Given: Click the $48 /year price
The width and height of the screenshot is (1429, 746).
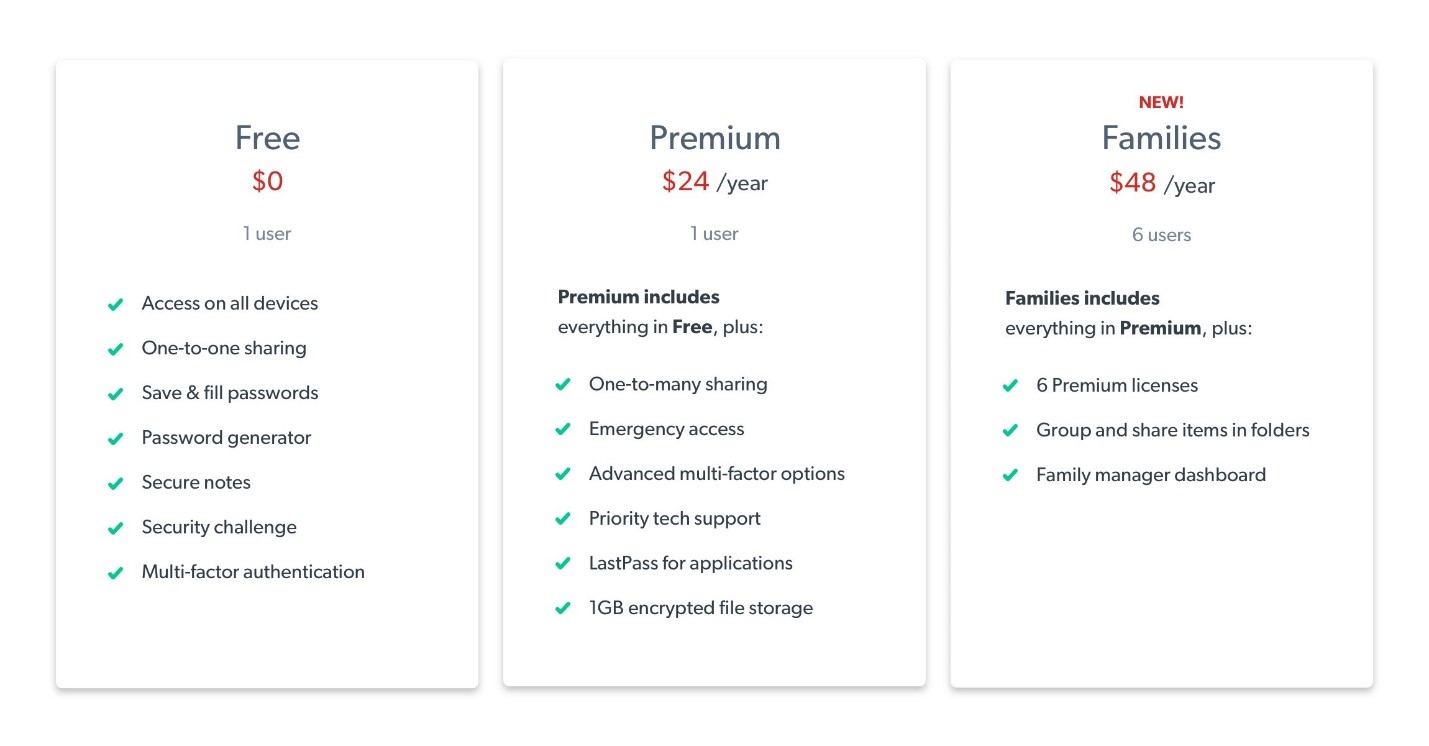Looking at the screenshot, I should click(x=1161, y=183).
